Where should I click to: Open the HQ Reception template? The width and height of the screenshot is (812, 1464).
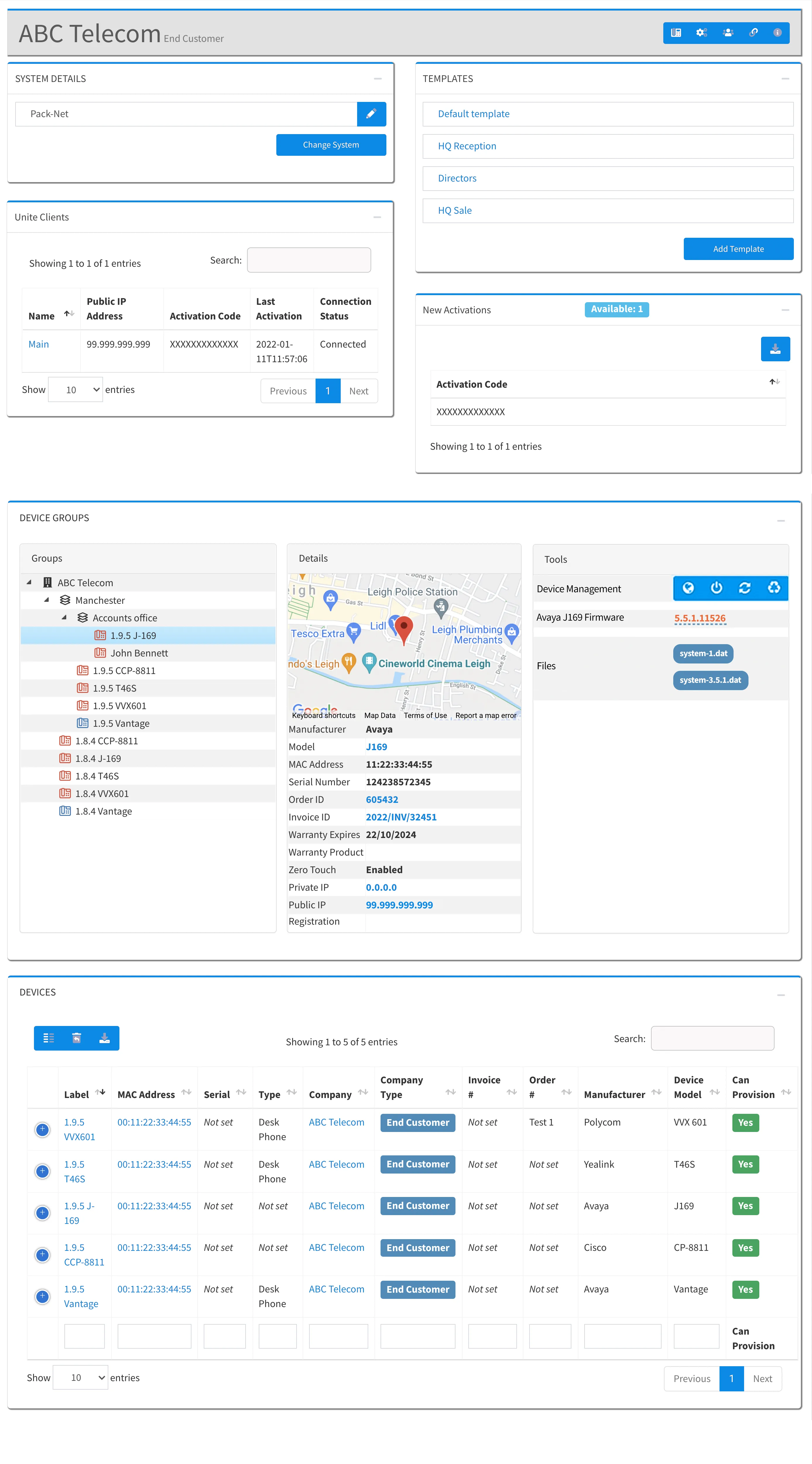[x=467, y=146]
